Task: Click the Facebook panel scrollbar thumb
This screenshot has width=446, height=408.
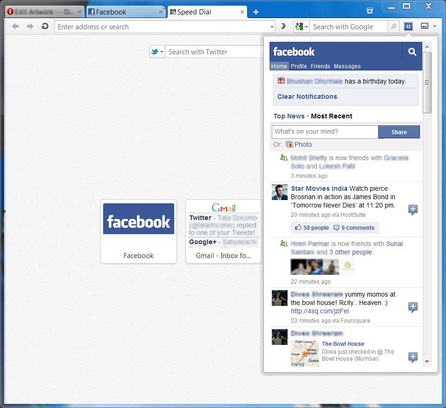Action: pos(427,83)
